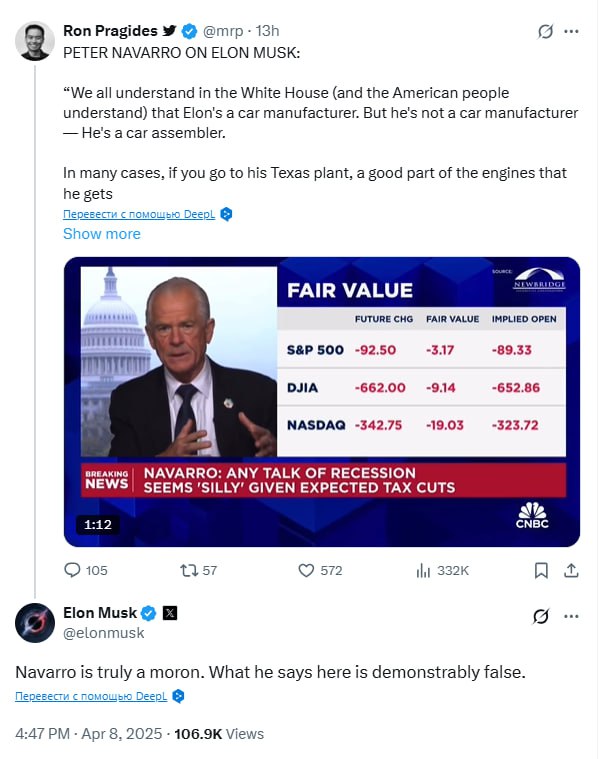Repost the Ron Pragides tweet
Screen dimensions: 607x759
tap(188, 570)
